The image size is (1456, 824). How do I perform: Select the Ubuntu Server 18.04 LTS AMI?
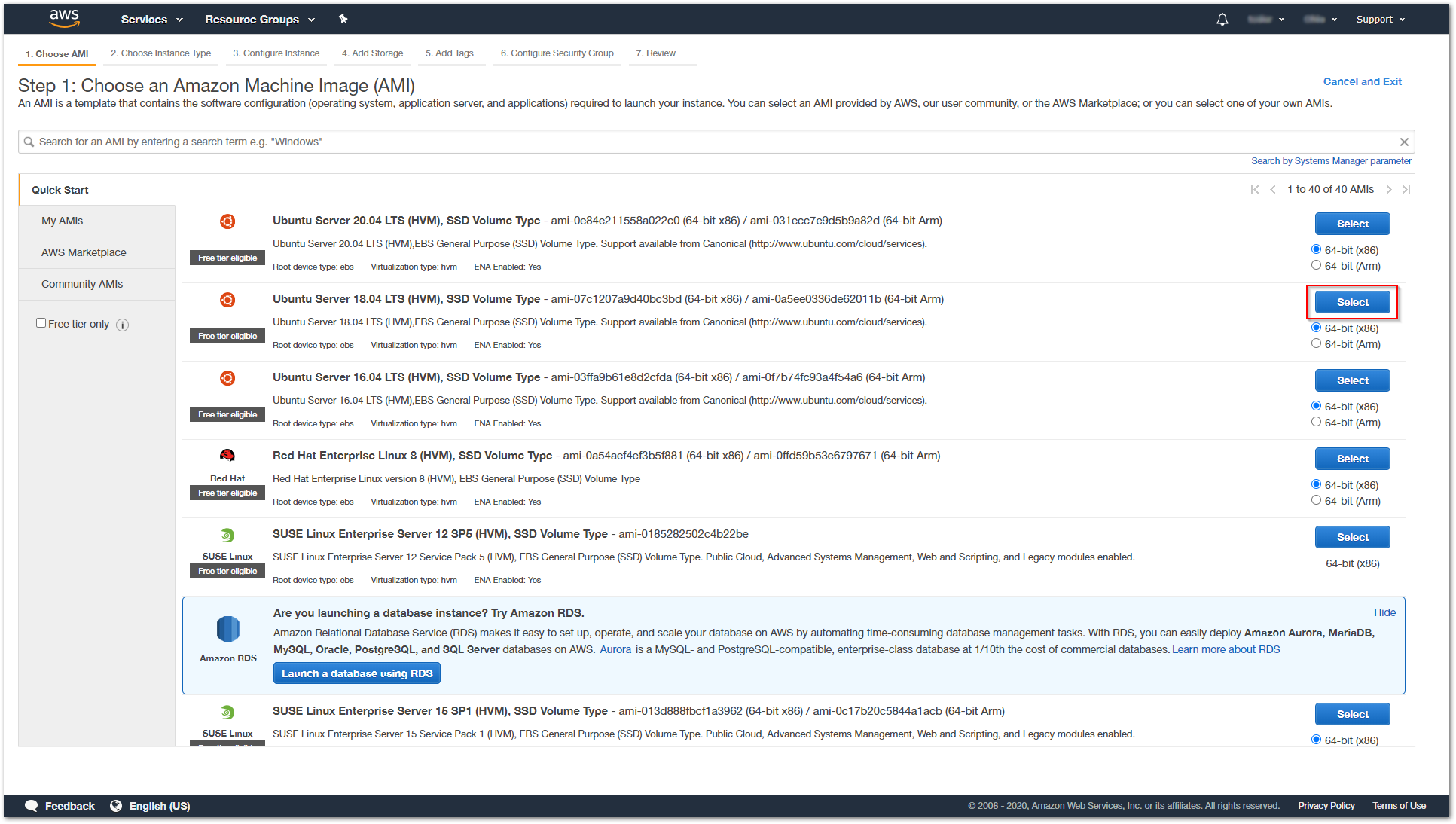pos(1352,302)
